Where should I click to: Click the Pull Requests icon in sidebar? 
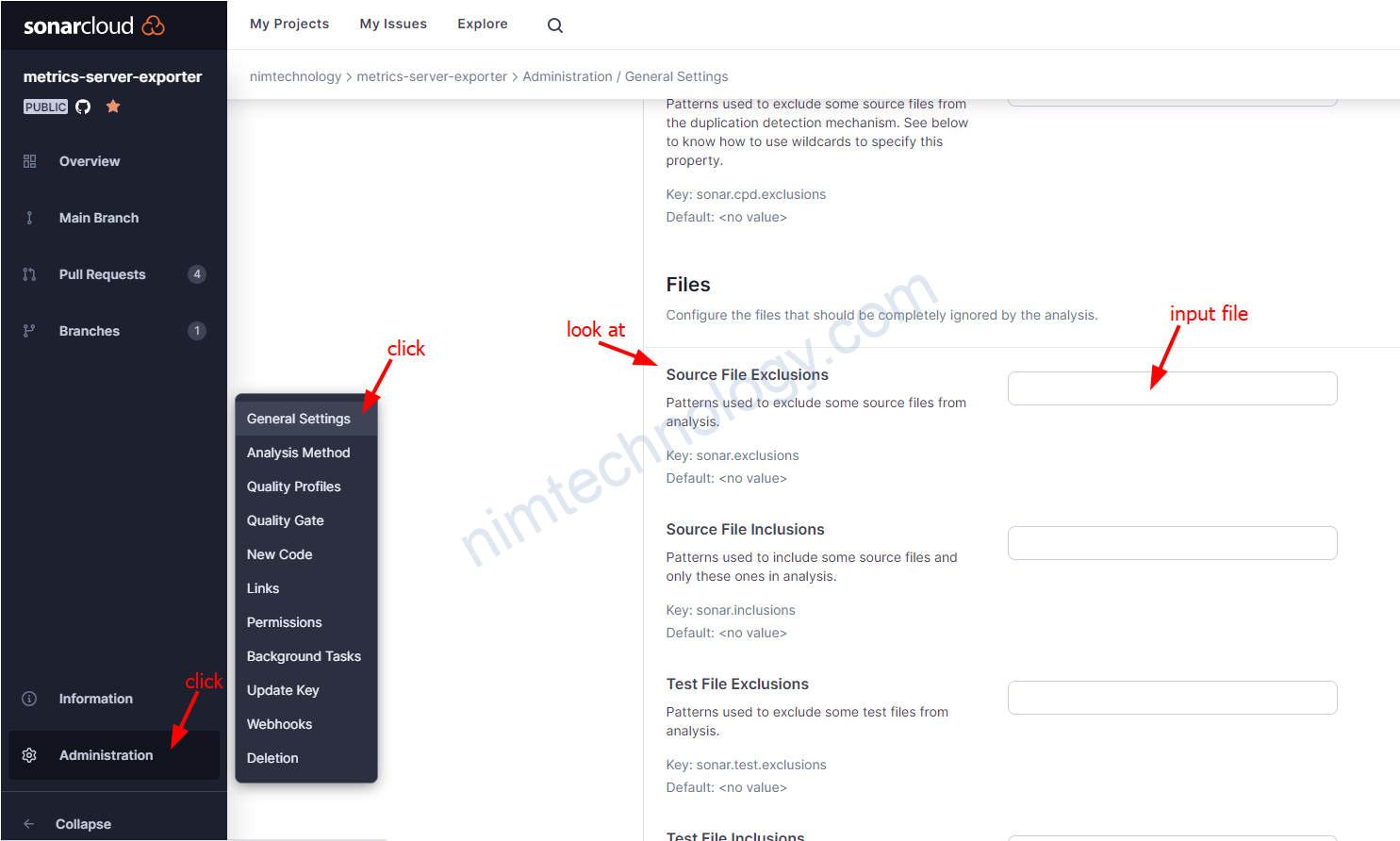(29, 274)
